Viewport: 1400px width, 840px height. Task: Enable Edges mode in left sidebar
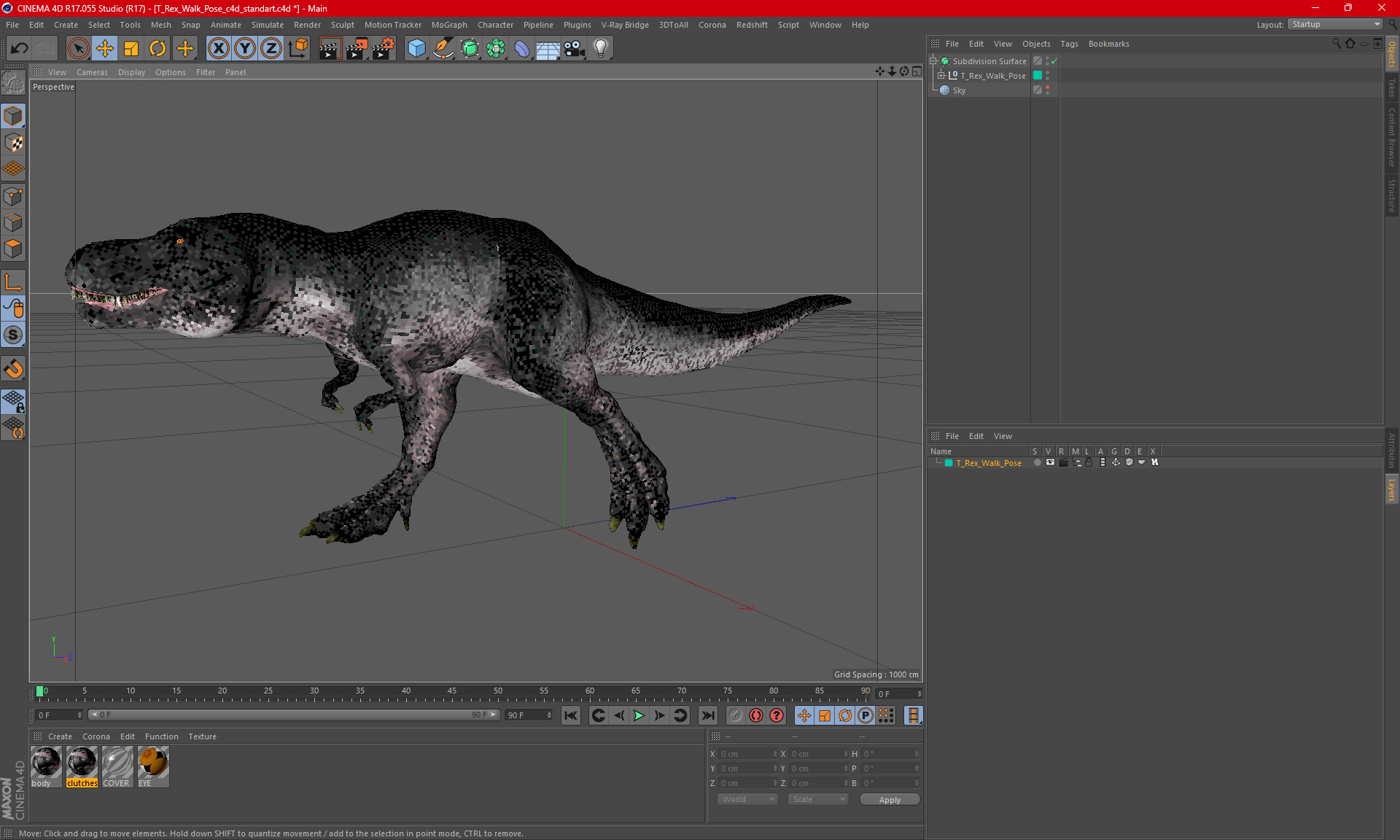point(13,222)
